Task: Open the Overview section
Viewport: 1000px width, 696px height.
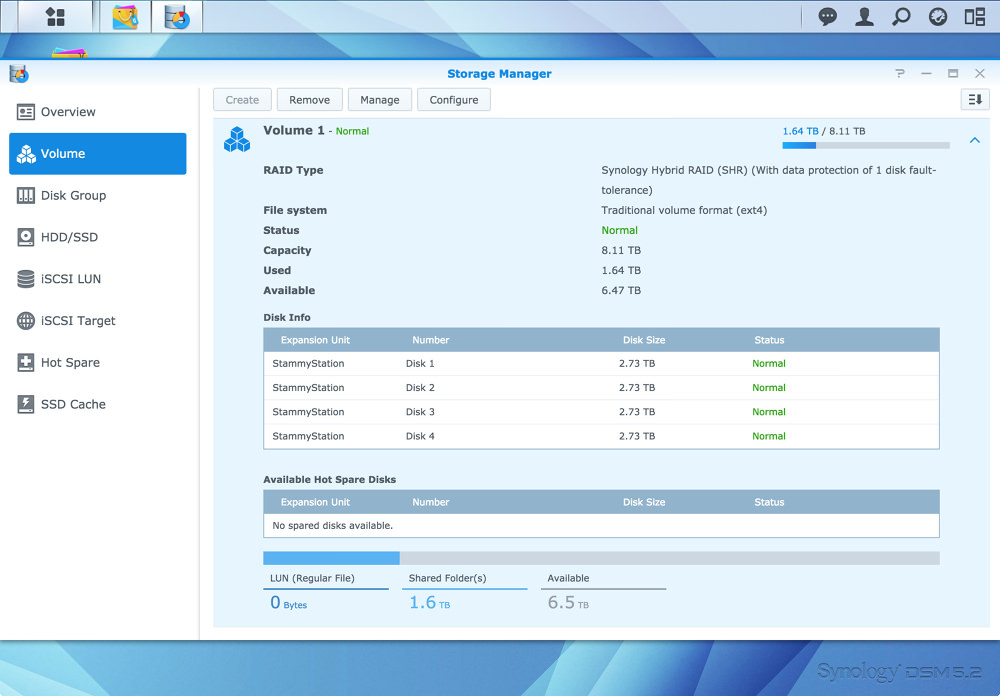Action: (x=68, y=112)
